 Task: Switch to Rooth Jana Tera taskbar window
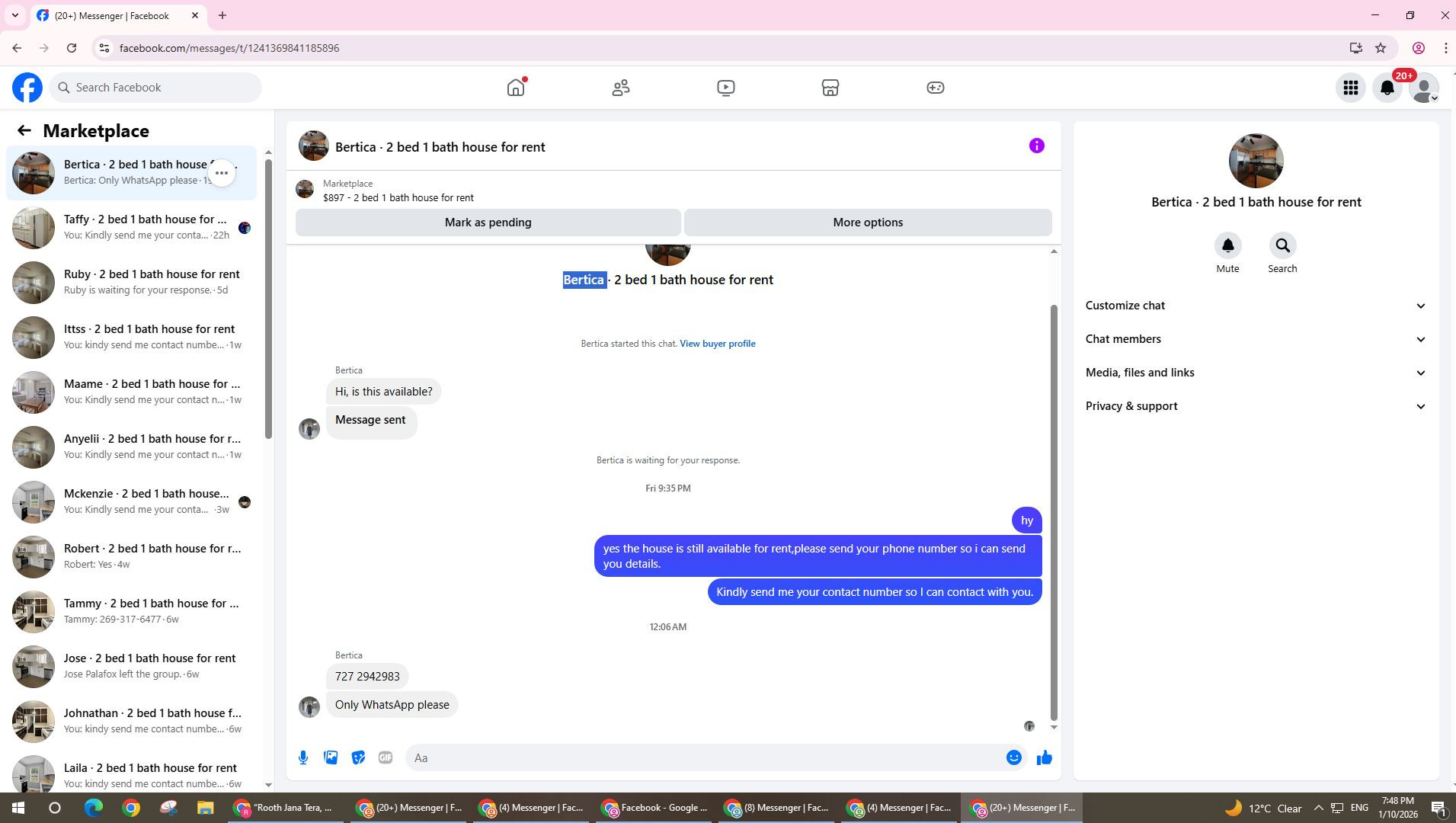286,808
